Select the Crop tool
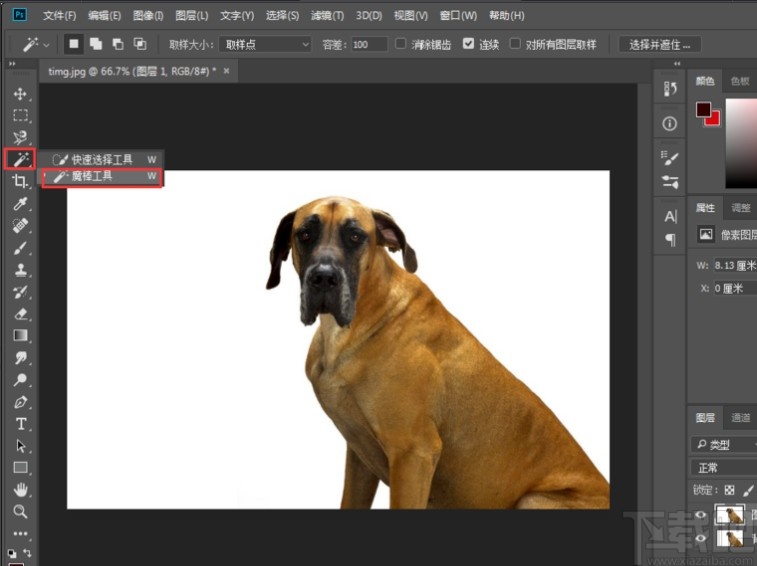This screenshot has width=757, height=566. [x=20, y=182]
